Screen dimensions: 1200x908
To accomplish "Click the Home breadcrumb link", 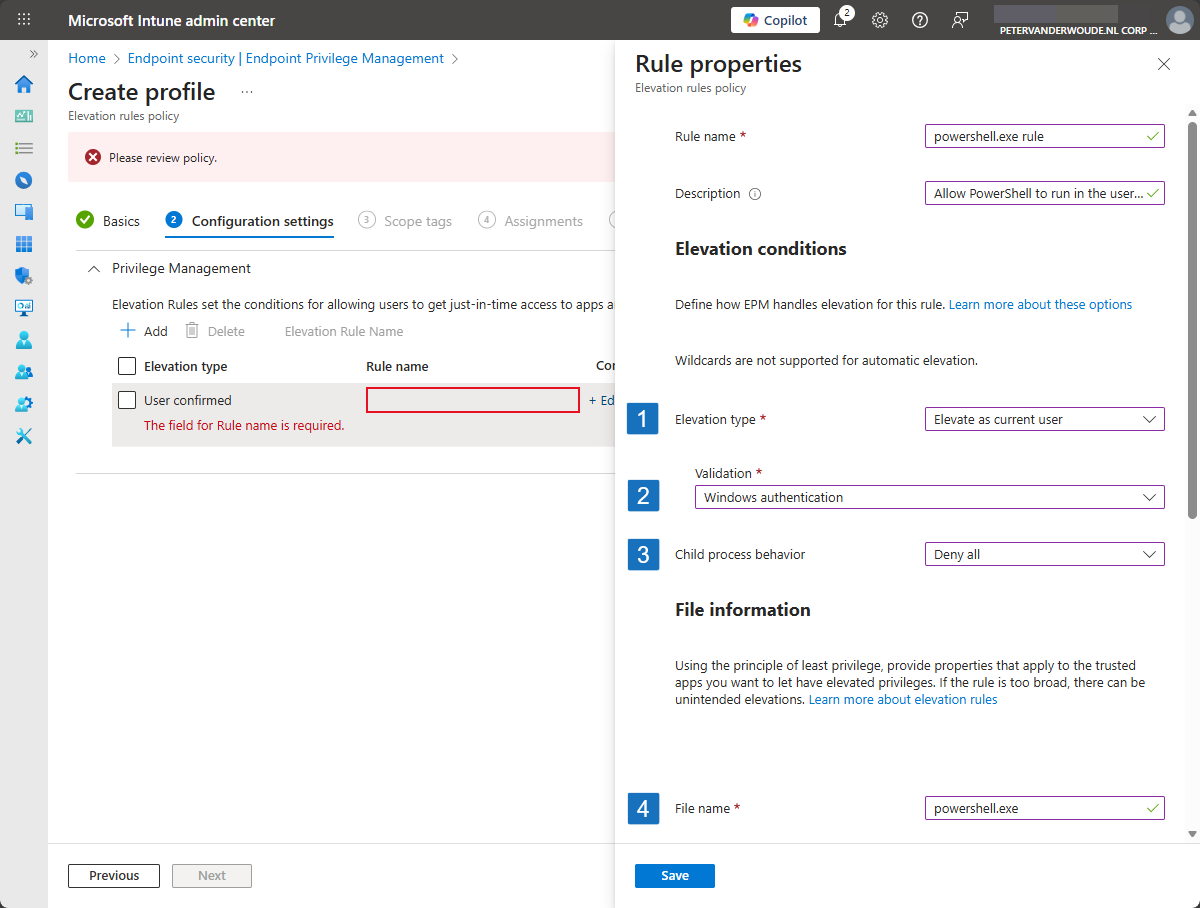I will pos(87,59).
